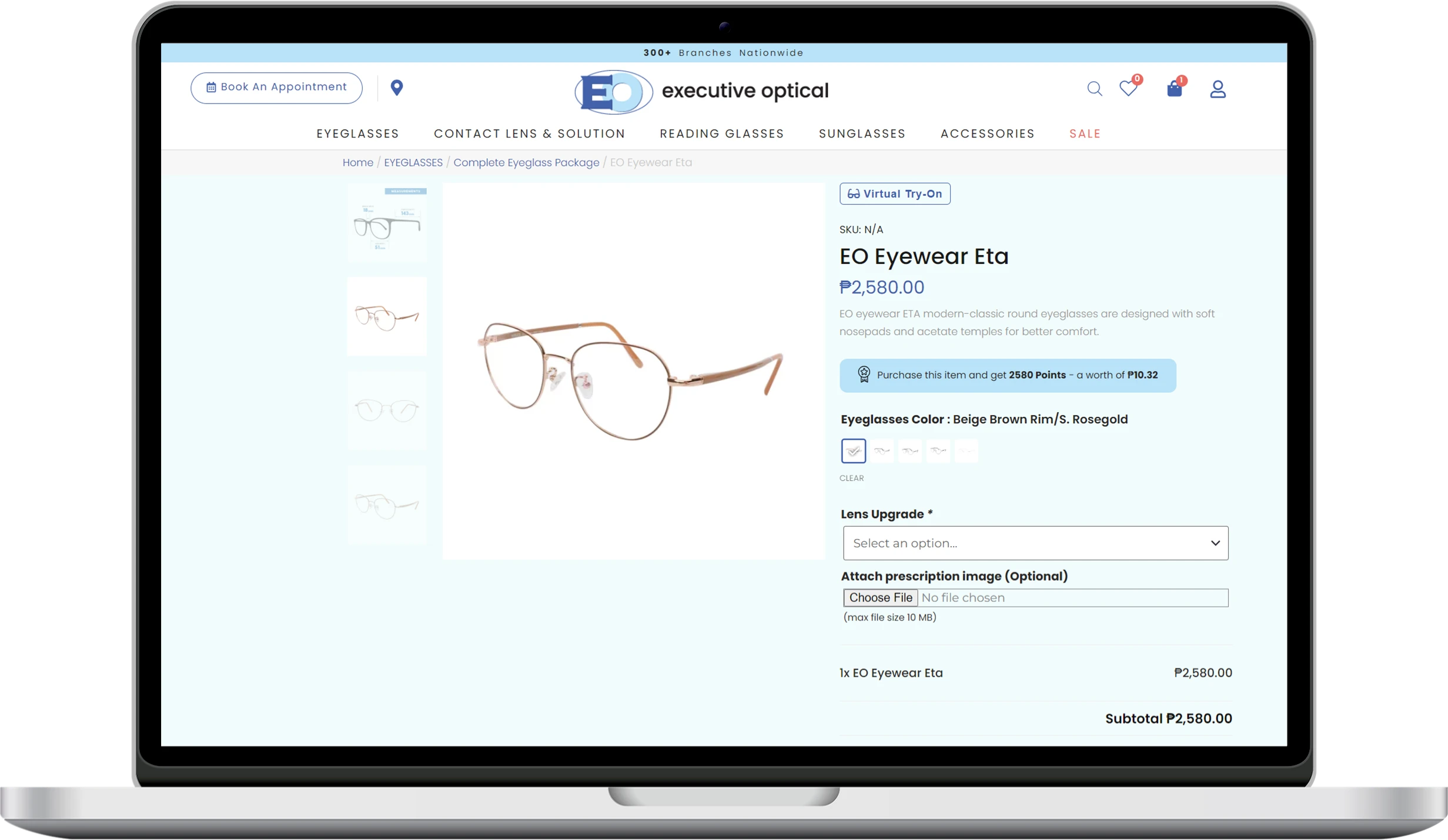This screenshot has height=840, width=1448.
Task: Select the first (selected) color swatch
Action: (x=853, y=451)
